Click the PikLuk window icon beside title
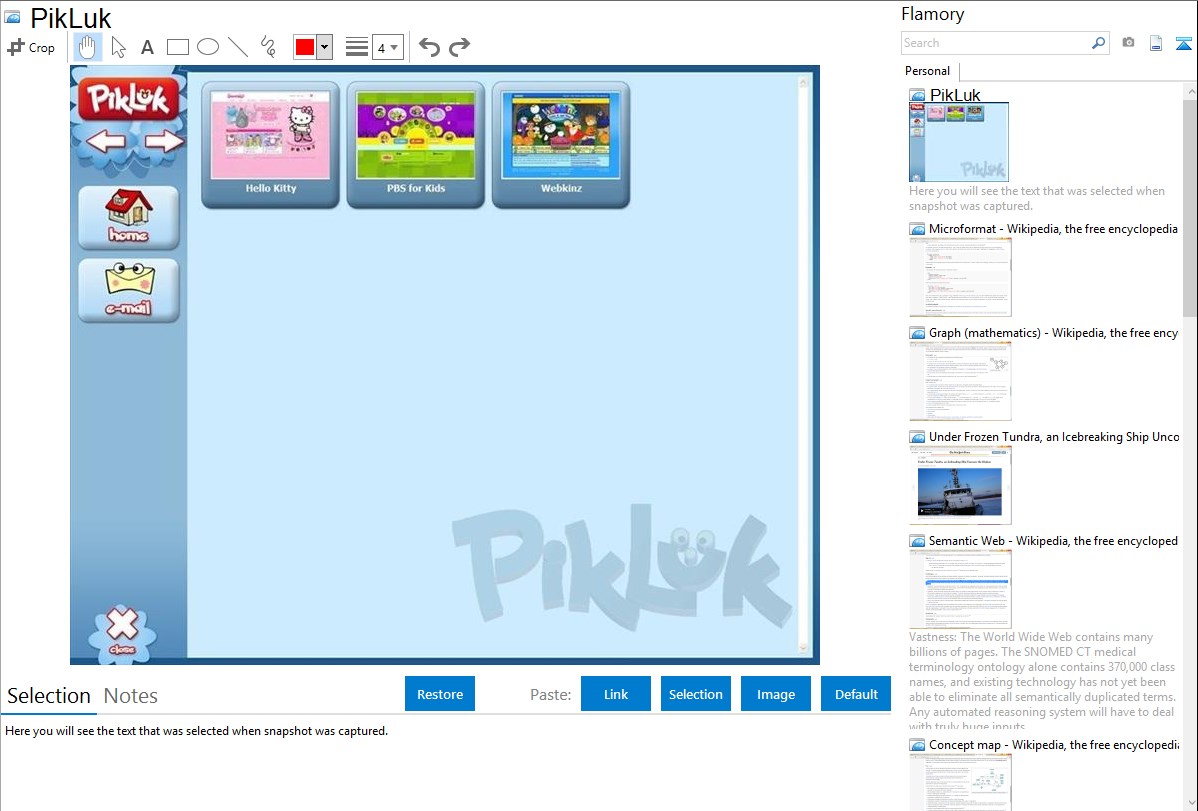 point(12,18)
